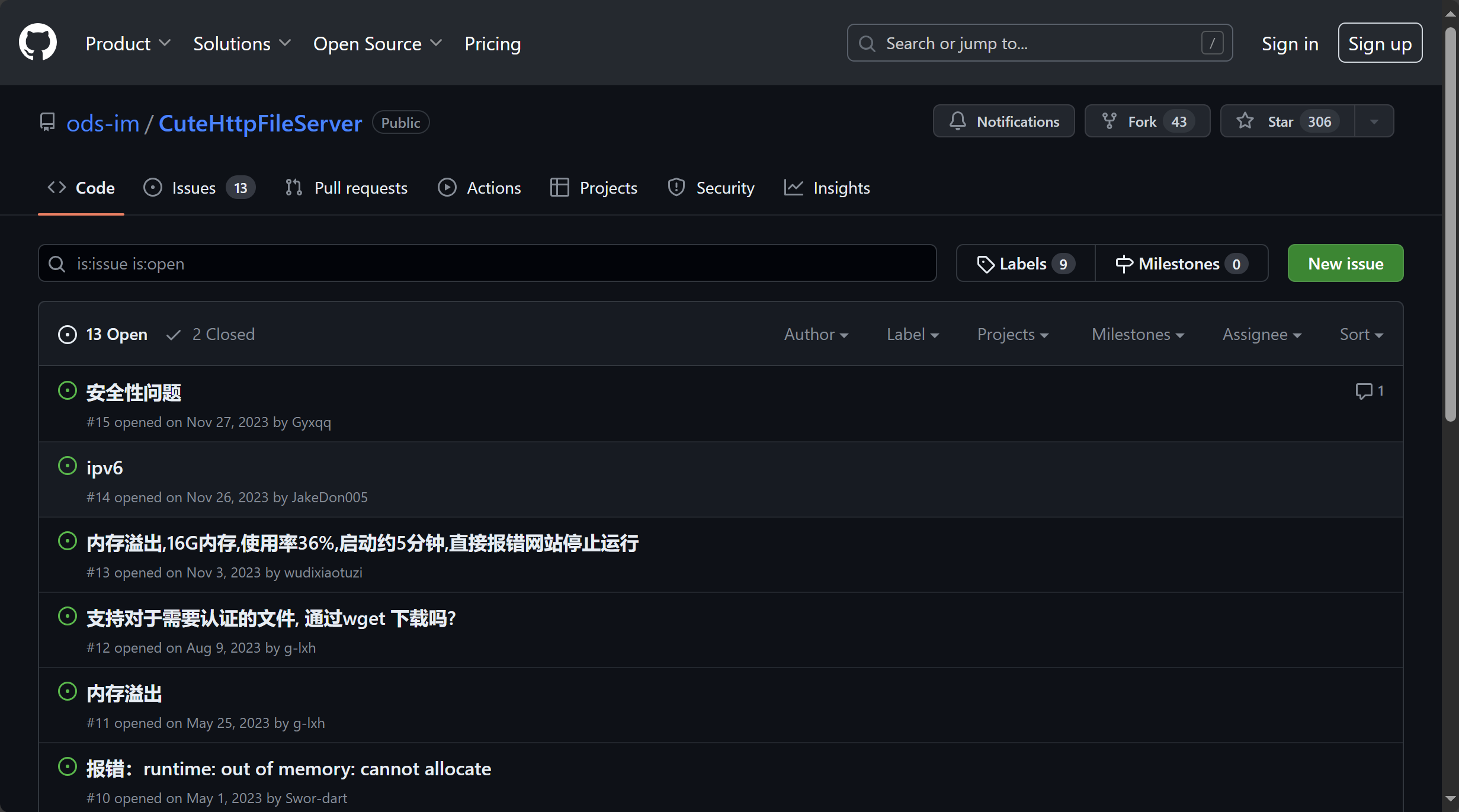The image size is (1459, 812).
Task: Click the star icon in Star button
Action: [x=1245, y=121]
